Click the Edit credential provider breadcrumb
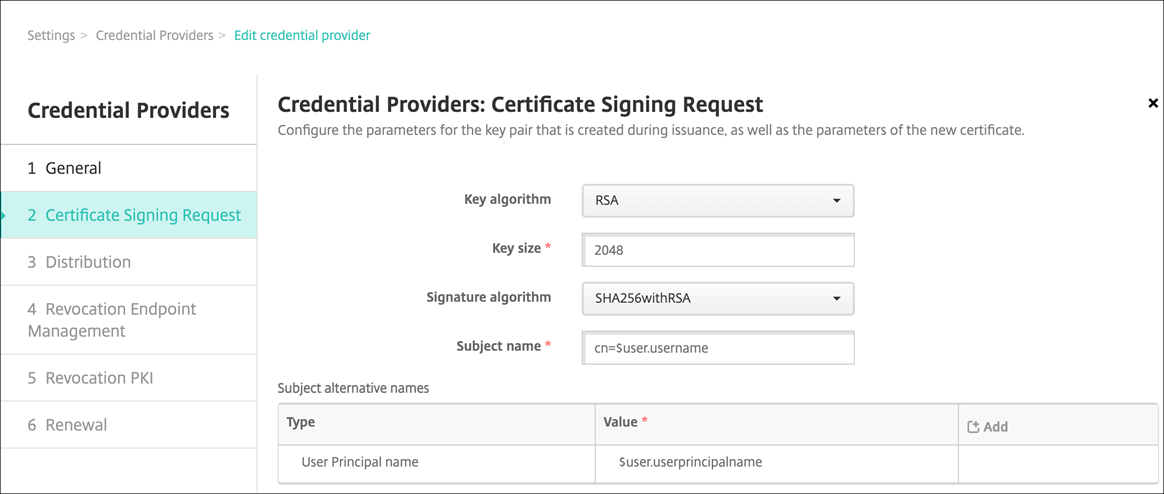 [x=302, y=35]
